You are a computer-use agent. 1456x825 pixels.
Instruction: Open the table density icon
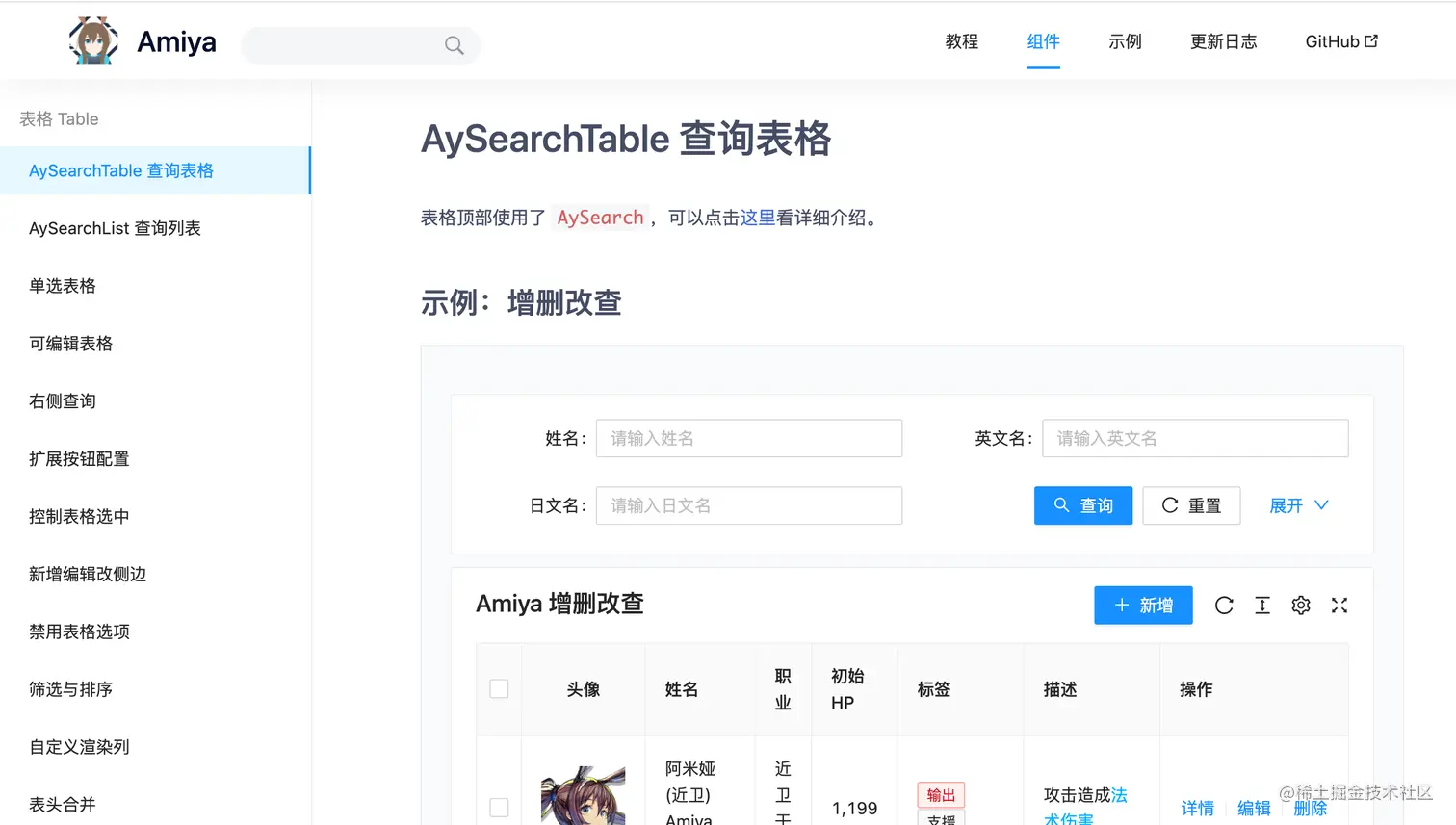(1262, 606)
